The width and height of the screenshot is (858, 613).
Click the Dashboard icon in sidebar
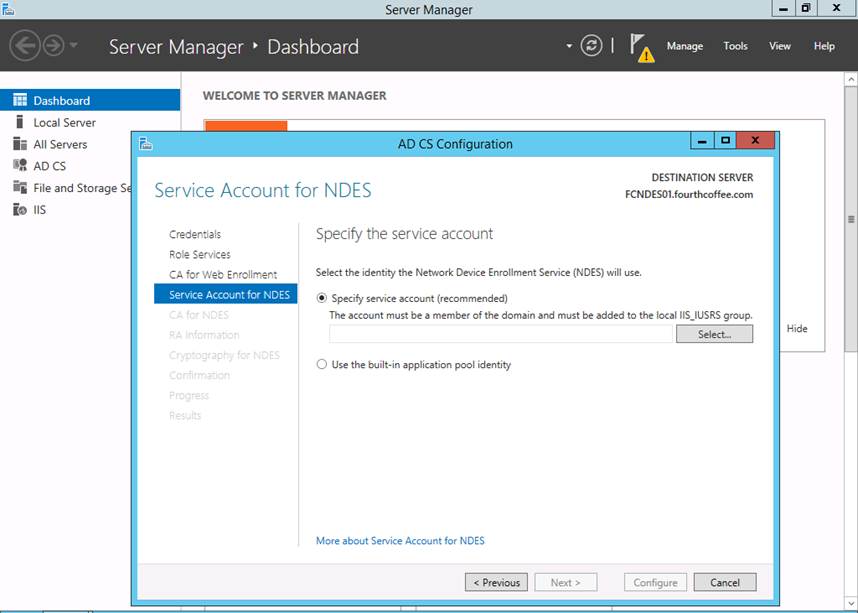[x=20, y=100]
